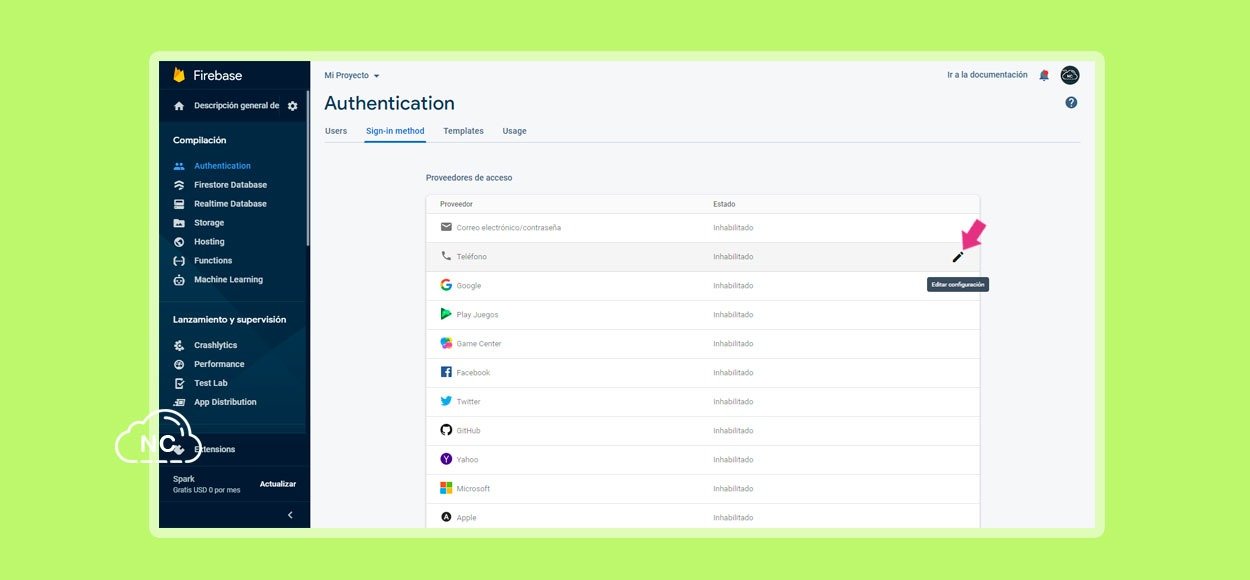
Task: Click the GitHub provider logo
Action: [446, 430]
